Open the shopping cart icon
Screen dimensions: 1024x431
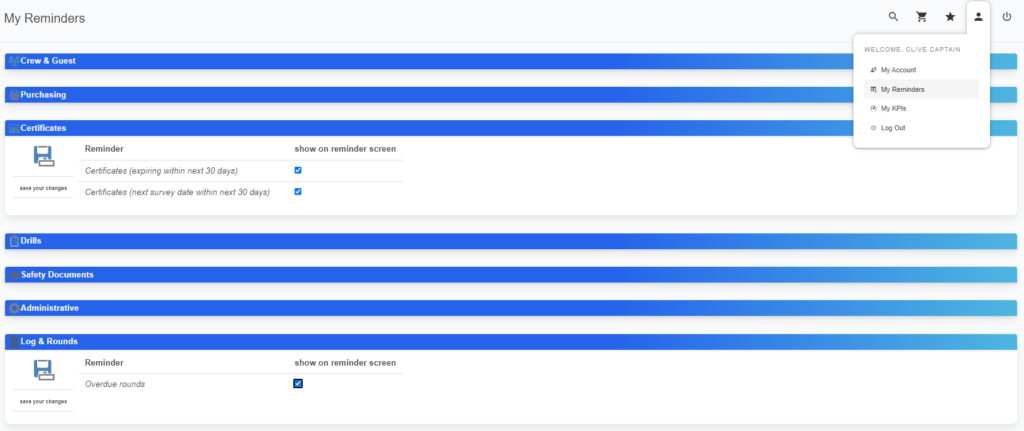(921, 17)
